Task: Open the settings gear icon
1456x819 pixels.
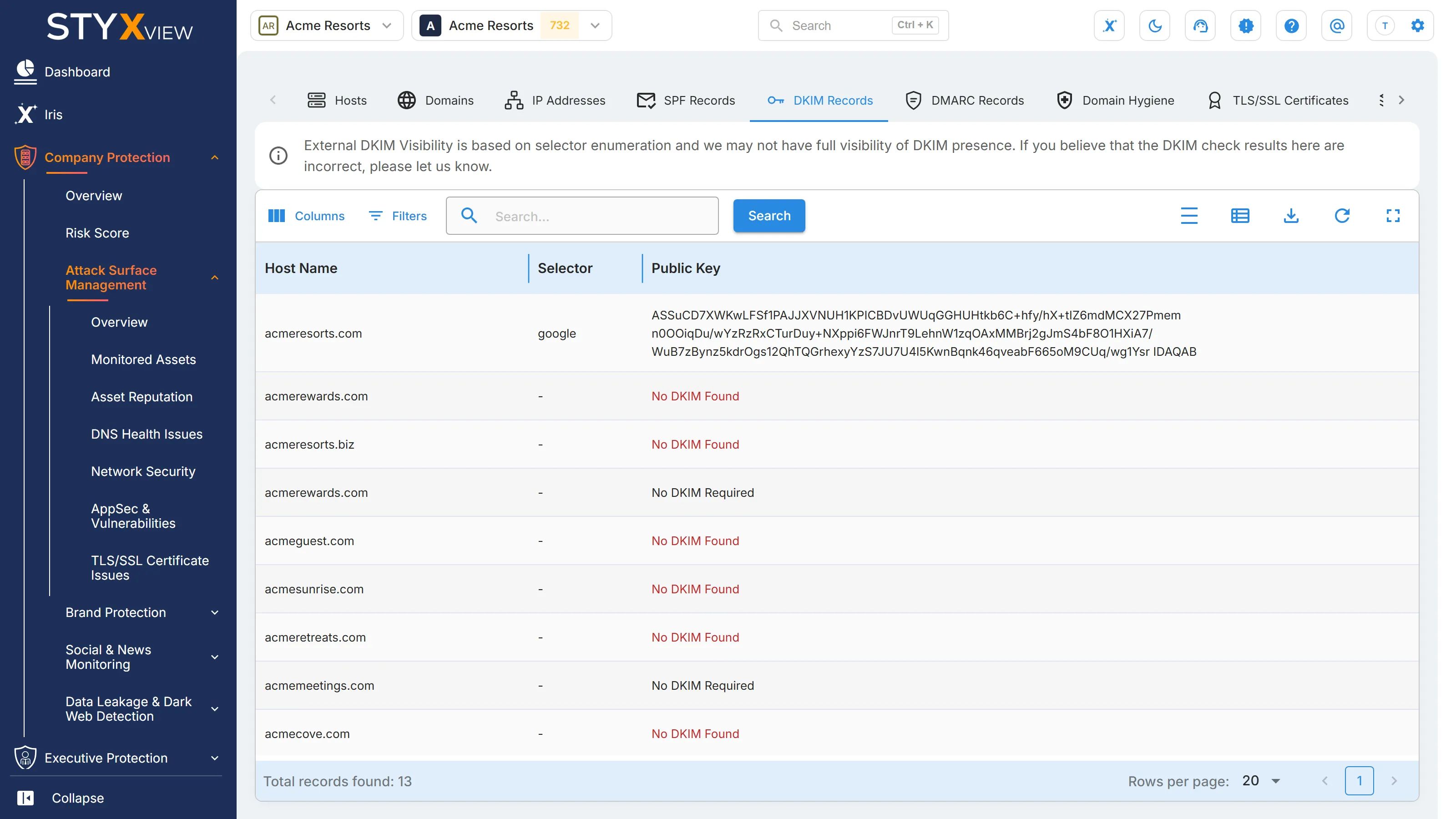Action: [x=1417, y=25]
